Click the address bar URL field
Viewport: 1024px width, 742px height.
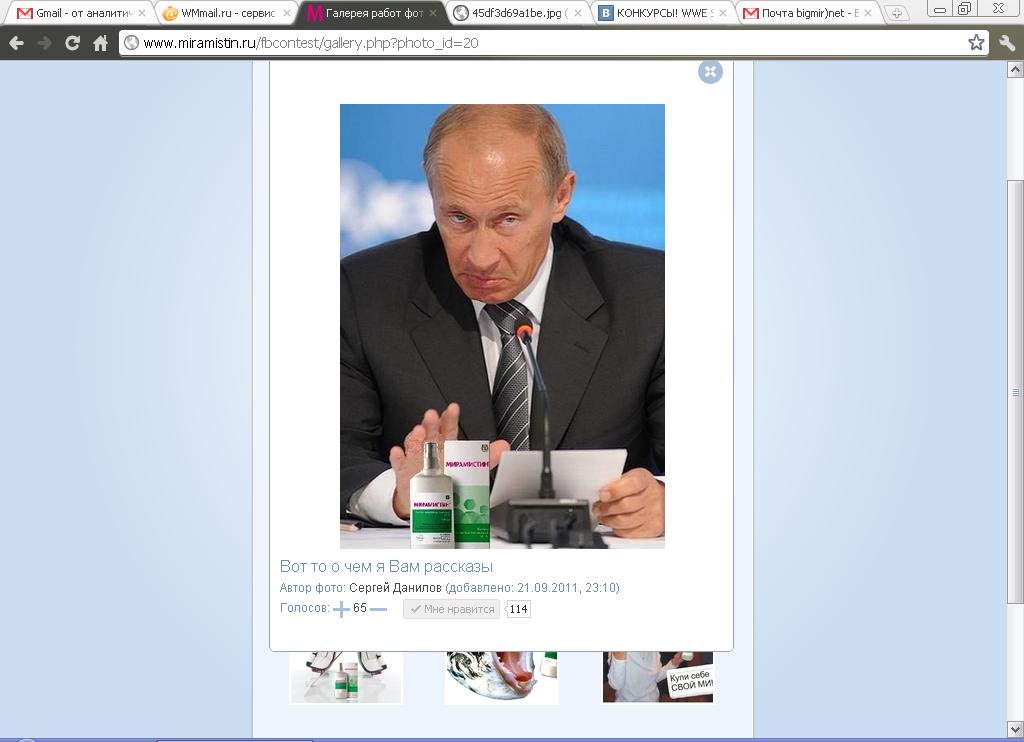545,43
